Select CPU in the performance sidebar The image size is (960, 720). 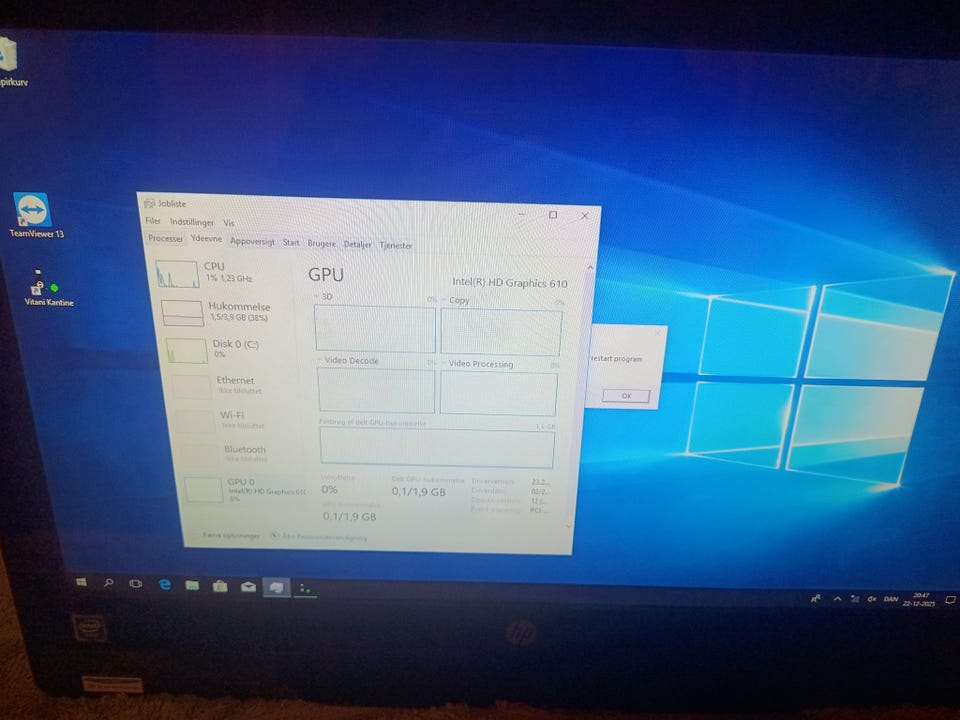point(225,273)
